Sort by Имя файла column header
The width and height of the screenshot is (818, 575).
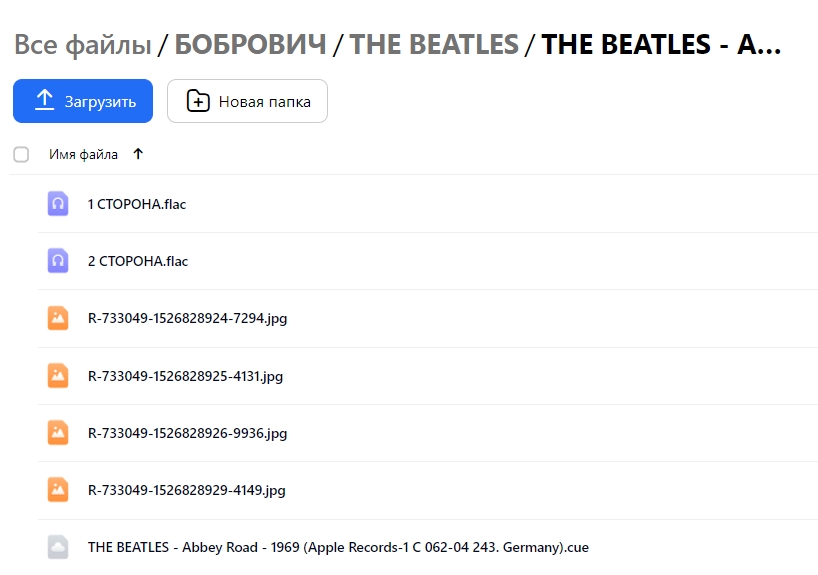[83, 154]
